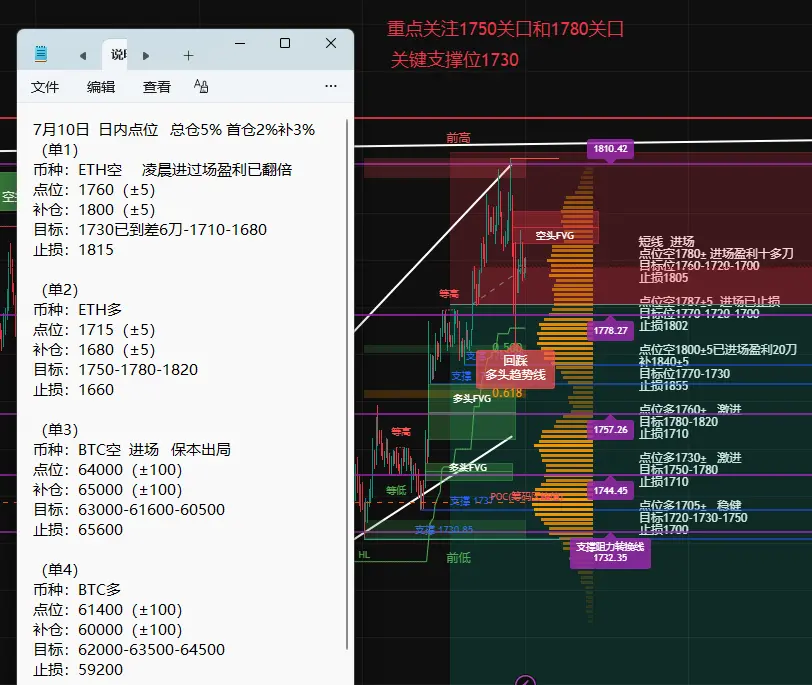Click the 1744.45 price label

click(x=611, y=490)
